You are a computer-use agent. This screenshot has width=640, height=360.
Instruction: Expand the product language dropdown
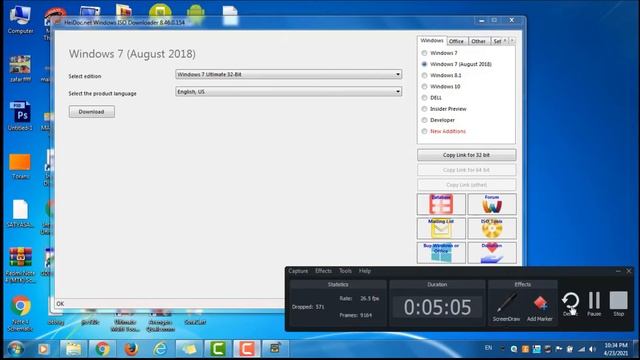coord(289,92)
